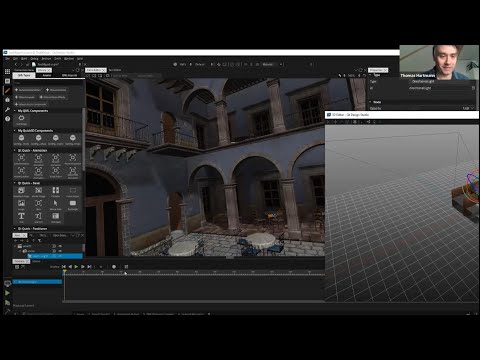Image resolution: width=480 pixels, height=360 pixels.
Task: Open the Tools menu
Action: tap(58, 59)
